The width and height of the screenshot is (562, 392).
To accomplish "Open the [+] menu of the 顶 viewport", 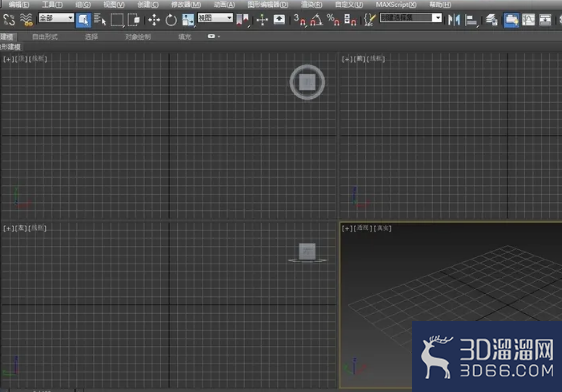I will pyautogui.click(x=8, y=59).
